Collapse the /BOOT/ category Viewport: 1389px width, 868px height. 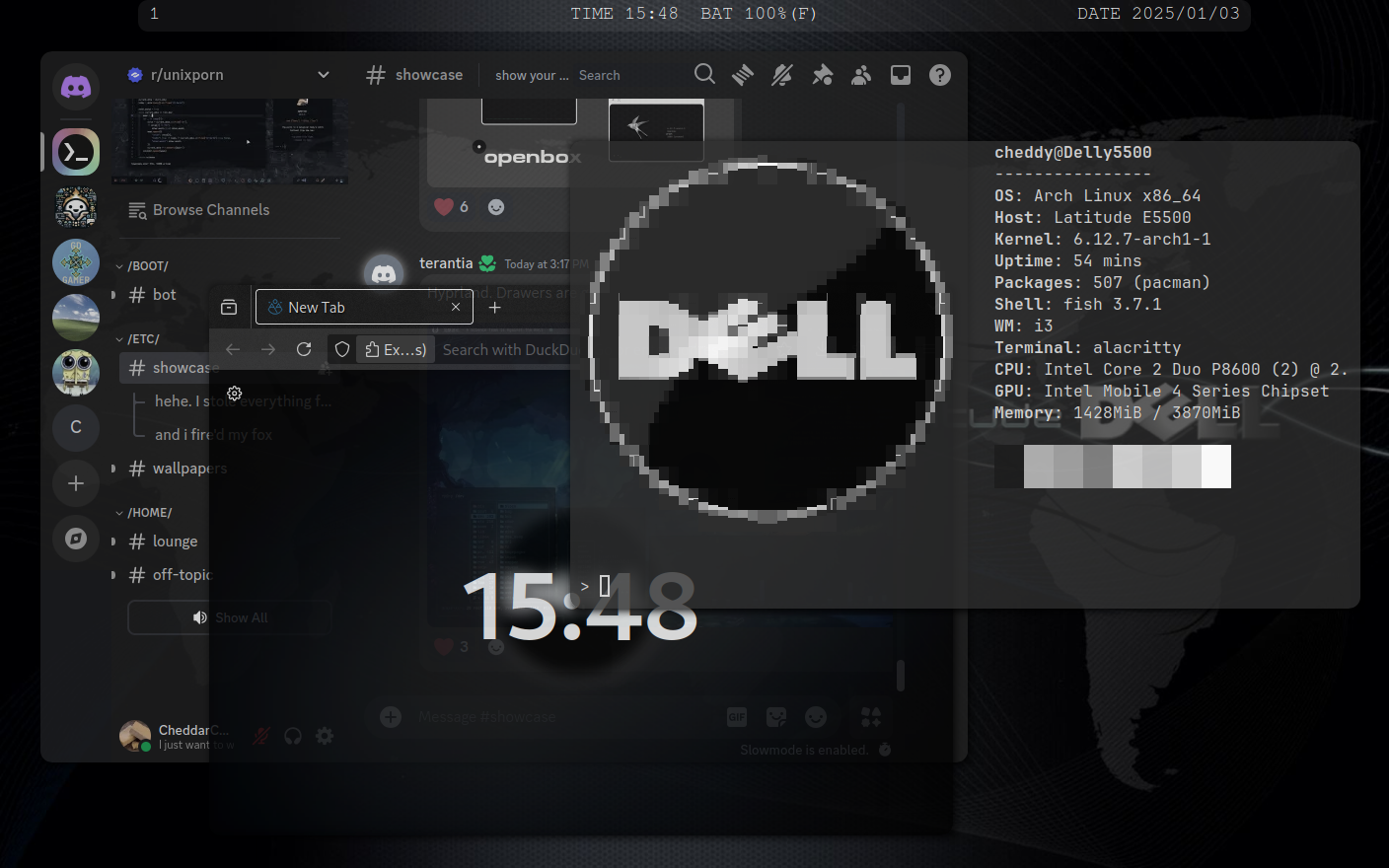[142, 266]
